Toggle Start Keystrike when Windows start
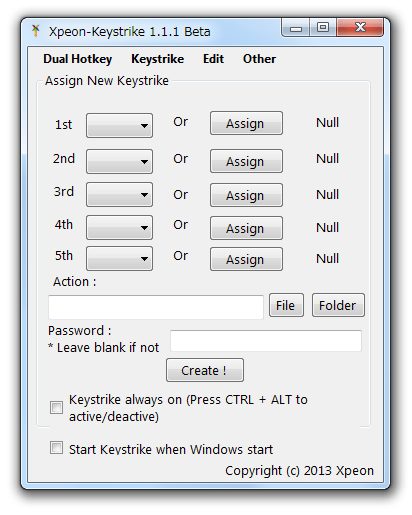 click(x=56, y=448)
